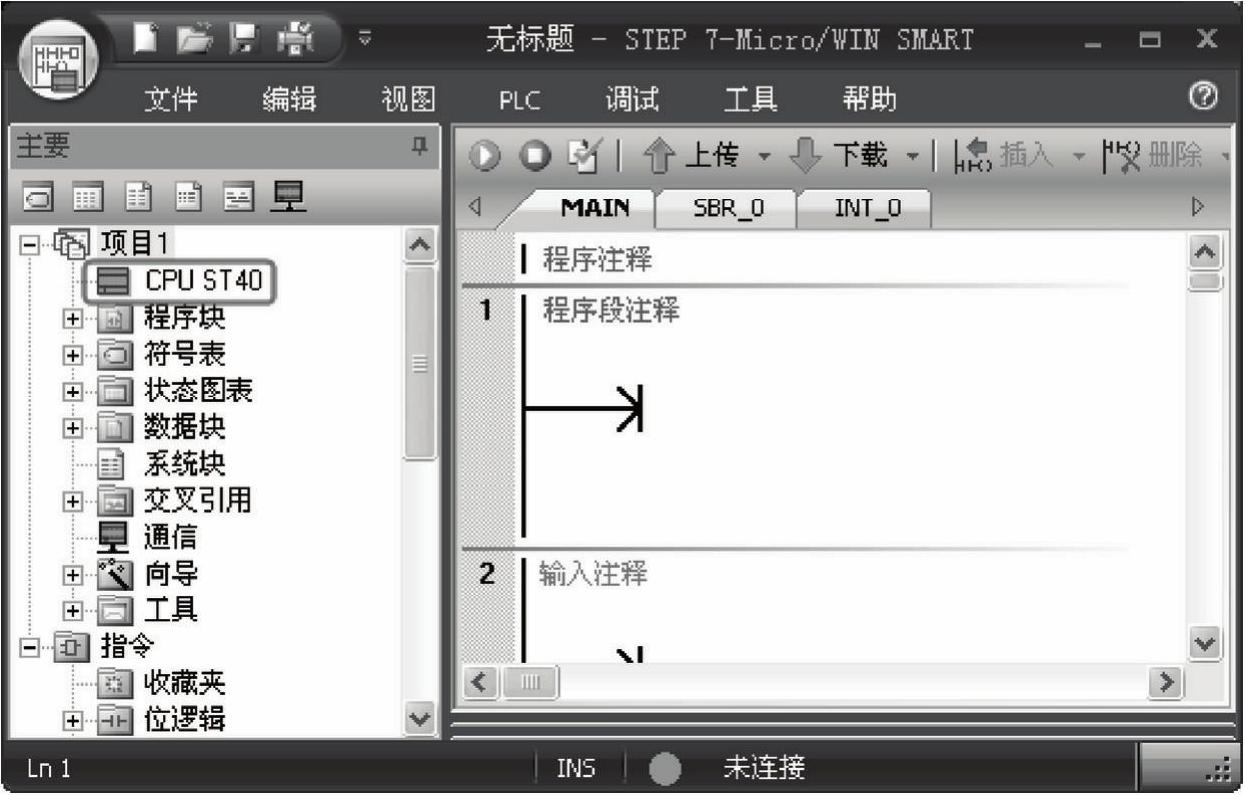This screenshot has height=795, width=1245.
Task: Open the PLC menu
Action: (520, 100)
